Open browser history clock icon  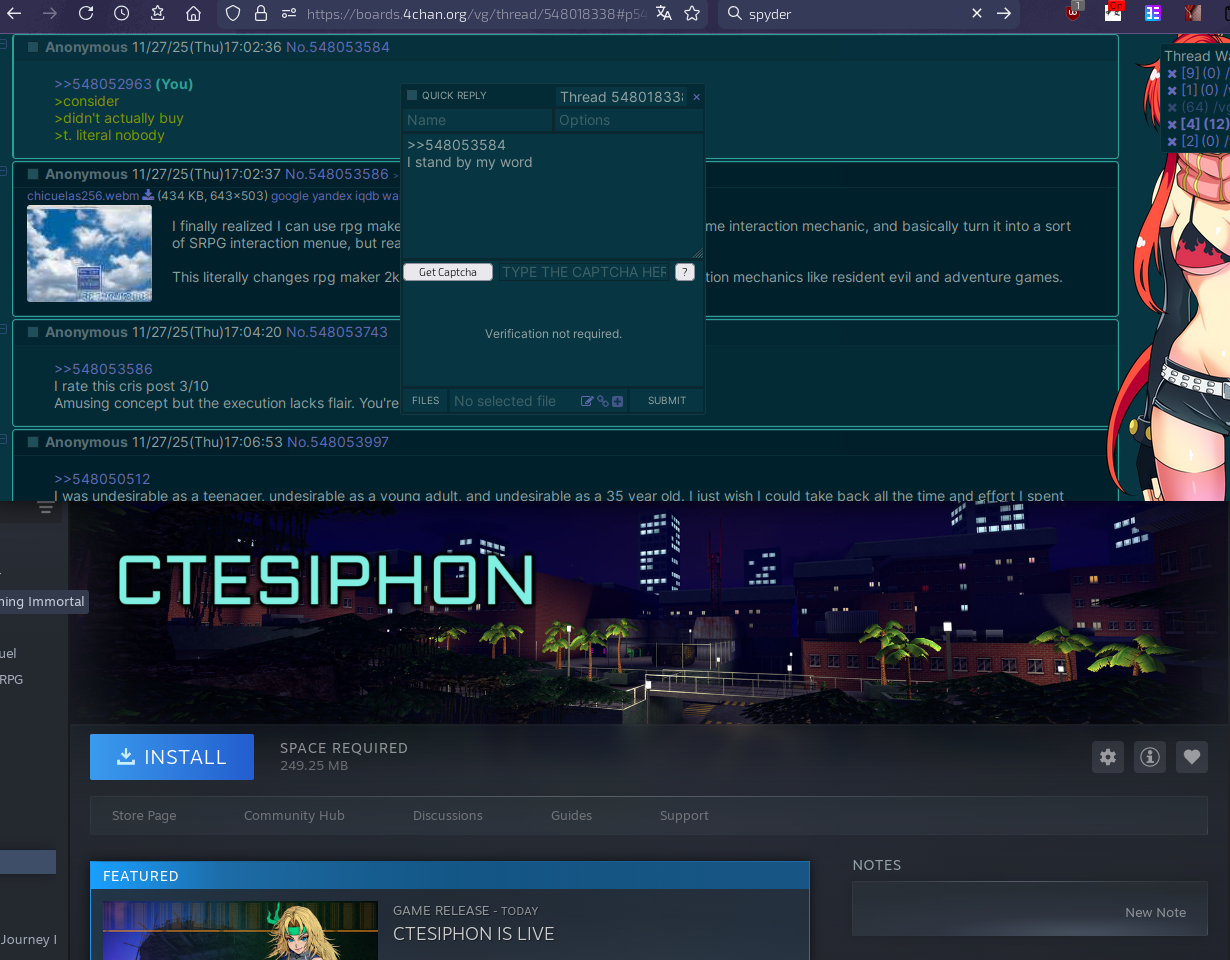121,13
